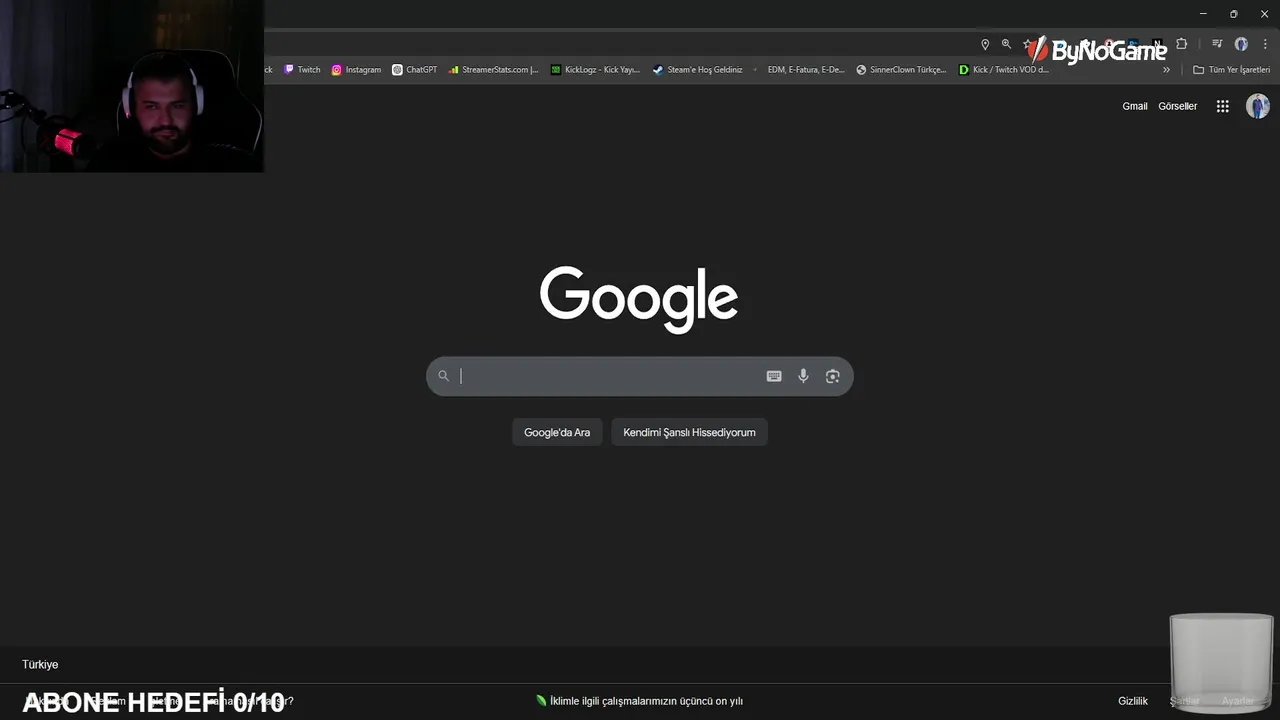Screen dimensions: 1280x720
Task: Open the Instagram bookmark
Action: (356, 70)
